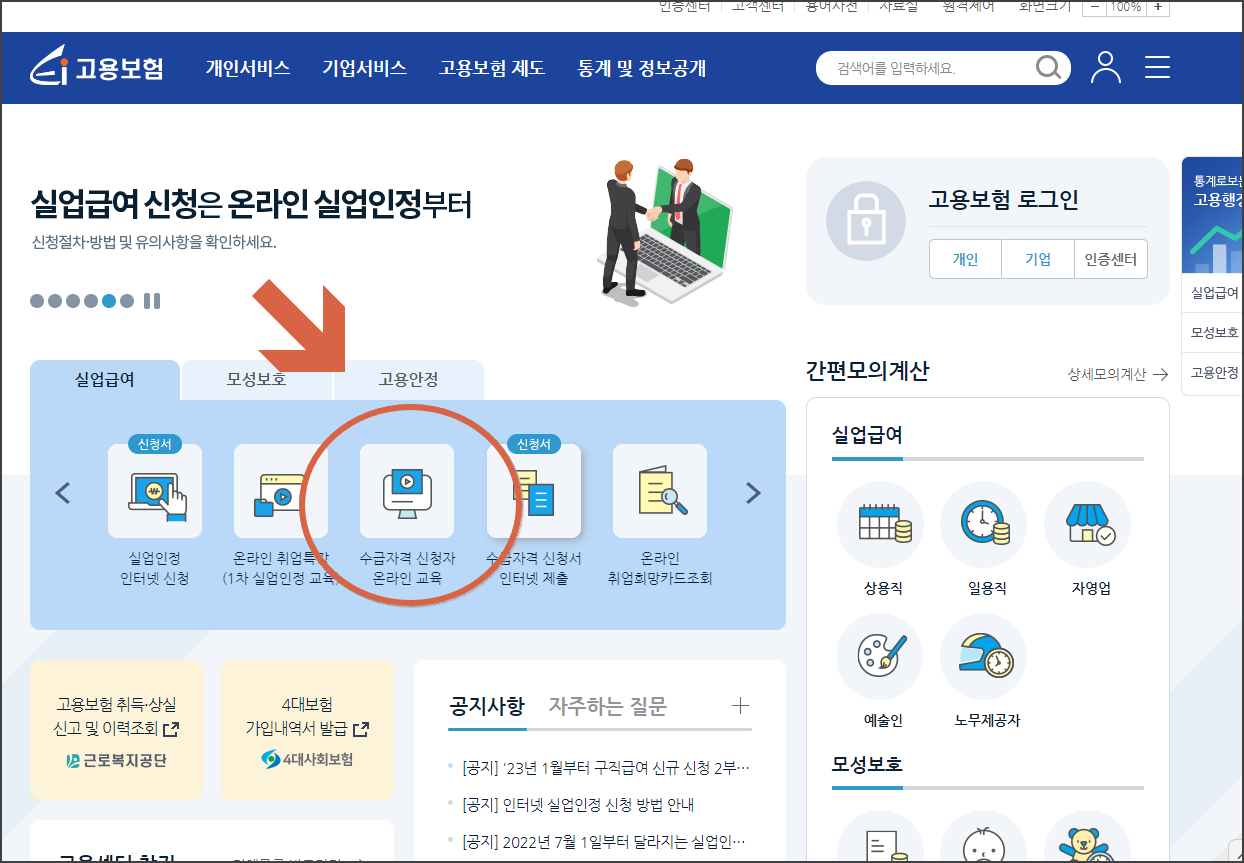Click the 인증센터 login button
Viewport: 1244px width, 863px height.
point(1111,259)
